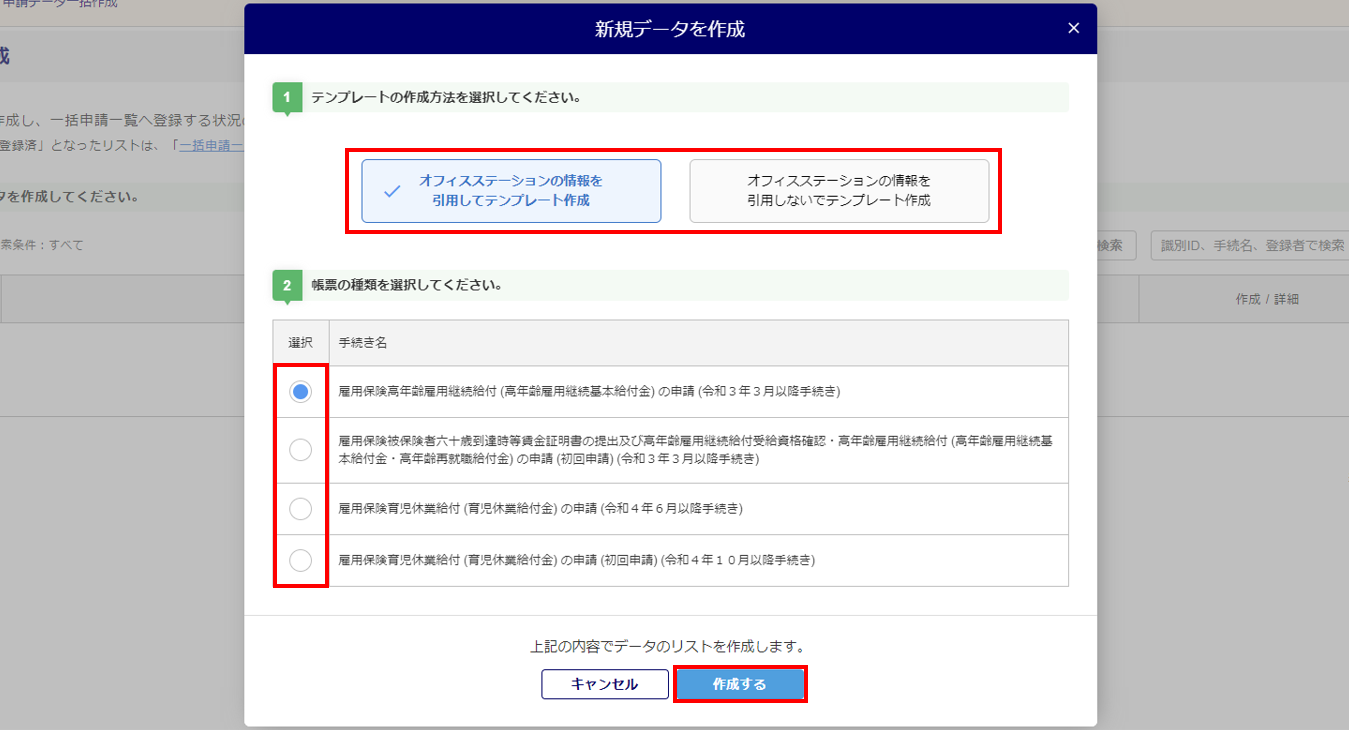
Task: Click the 識別ID、手続名、登録者で検索 search field
Action: 1250,245
